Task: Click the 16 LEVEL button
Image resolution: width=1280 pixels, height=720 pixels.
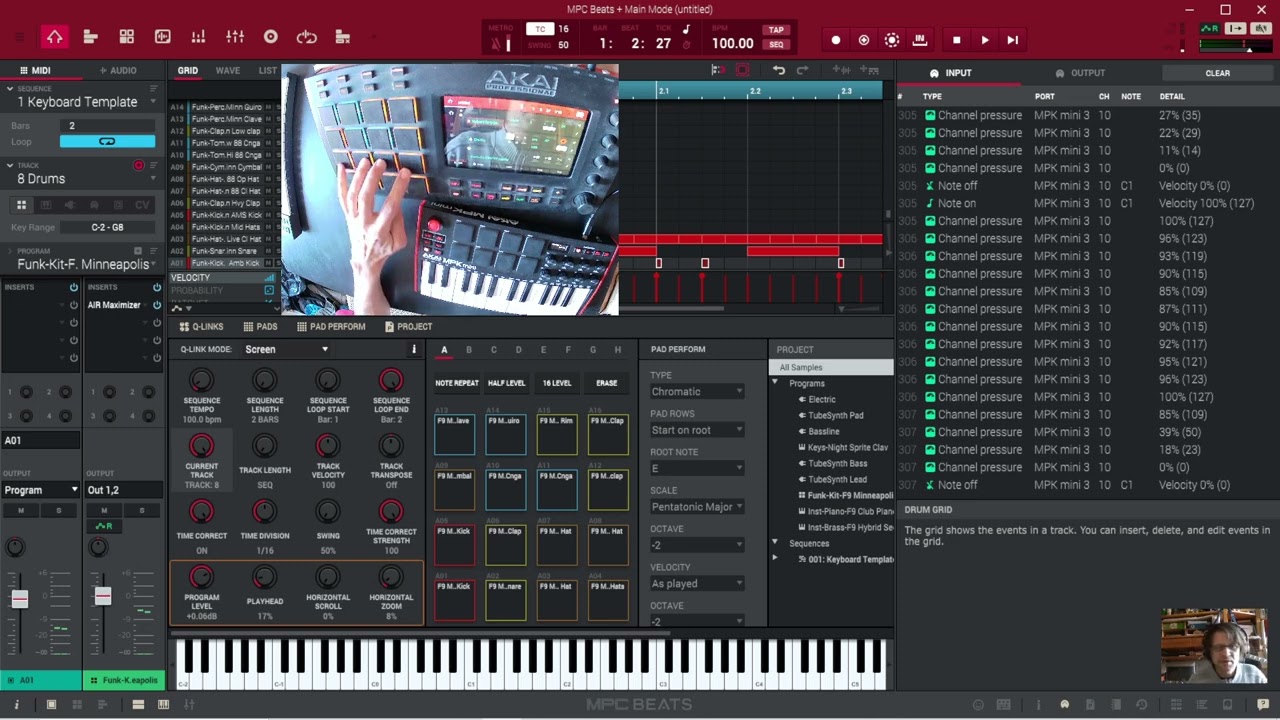Action: click(x=556, y=383)
